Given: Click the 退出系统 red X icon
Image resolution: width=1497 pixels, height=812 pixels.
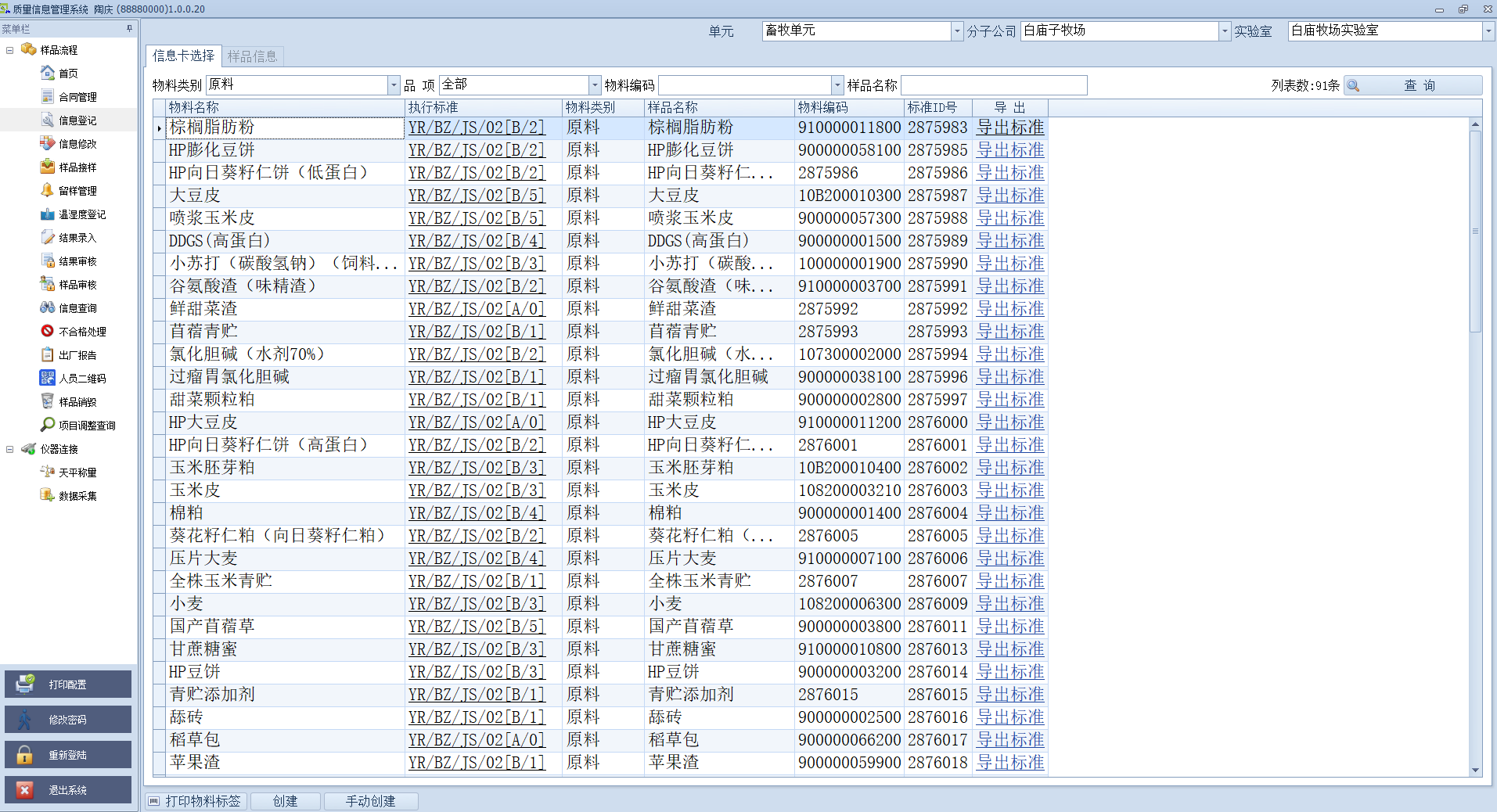Looking at the screenshot, I should tap(25, 790).
